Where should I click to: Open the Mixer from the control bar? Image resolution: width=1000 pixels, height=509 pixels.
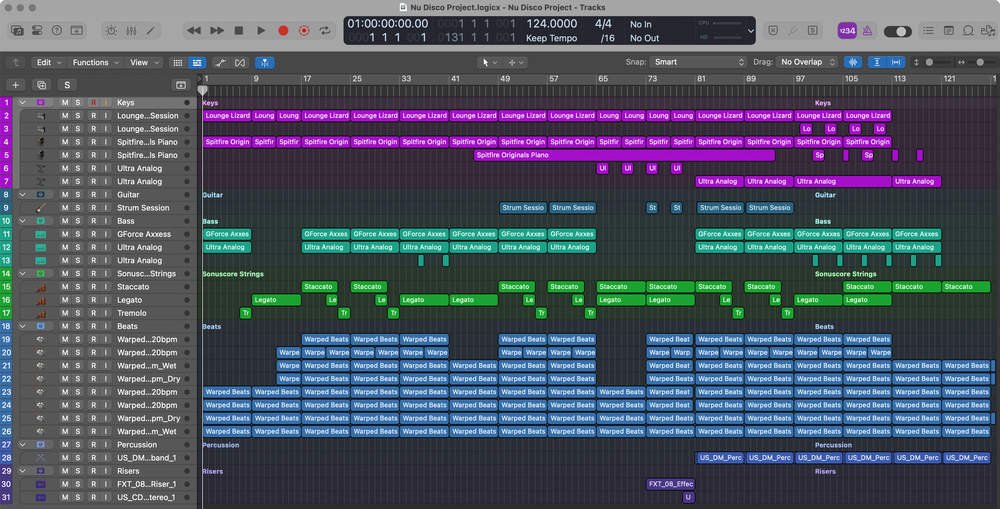[x=130, y=31]
